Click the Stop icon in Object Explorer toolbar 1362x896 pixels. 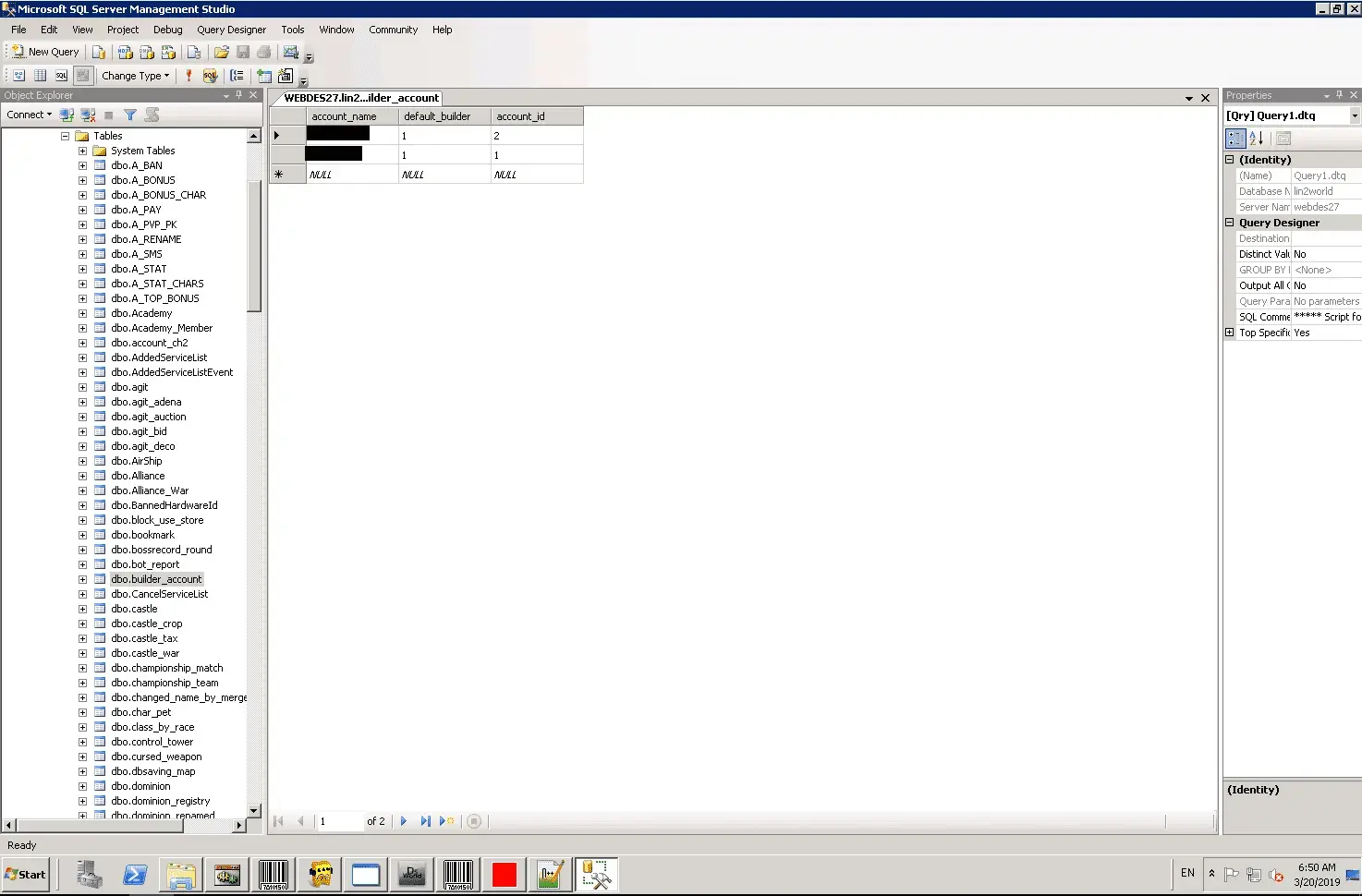(x=109, y=115)
